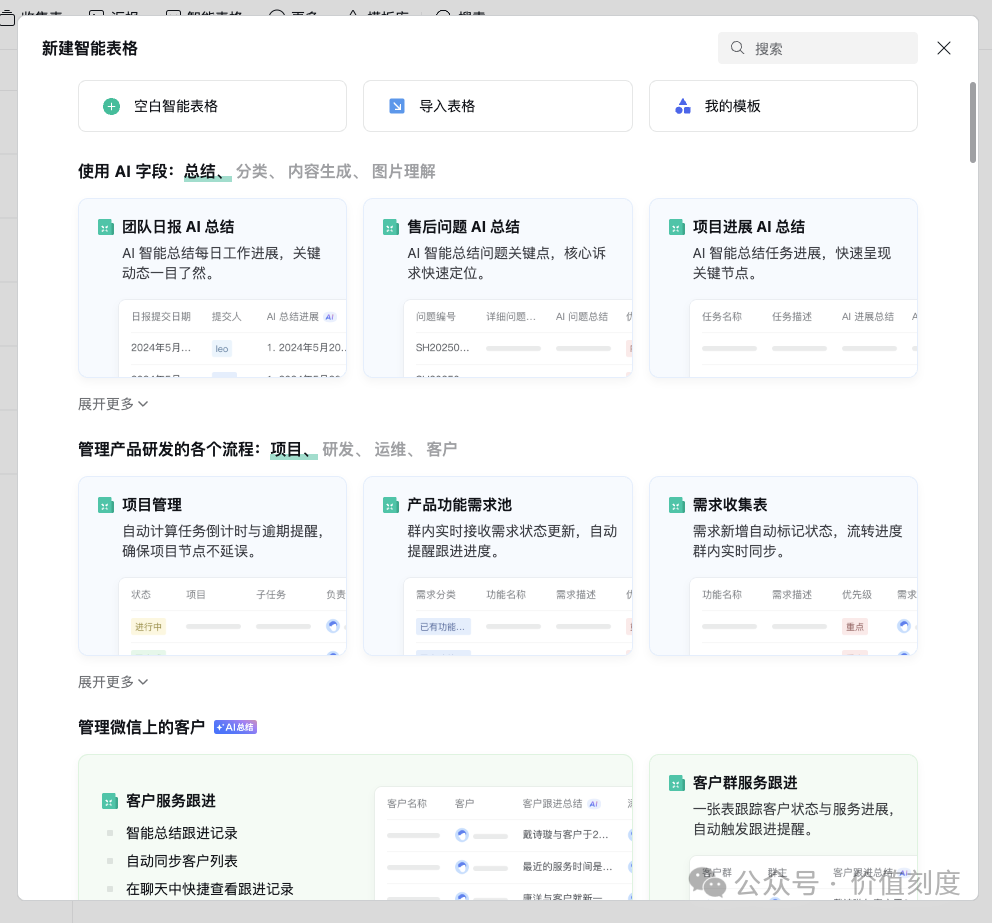This screenshot has height=923, width=992.
Task: Click the SH20250... cell in 售后问题 preview
Action: [442, 348]
